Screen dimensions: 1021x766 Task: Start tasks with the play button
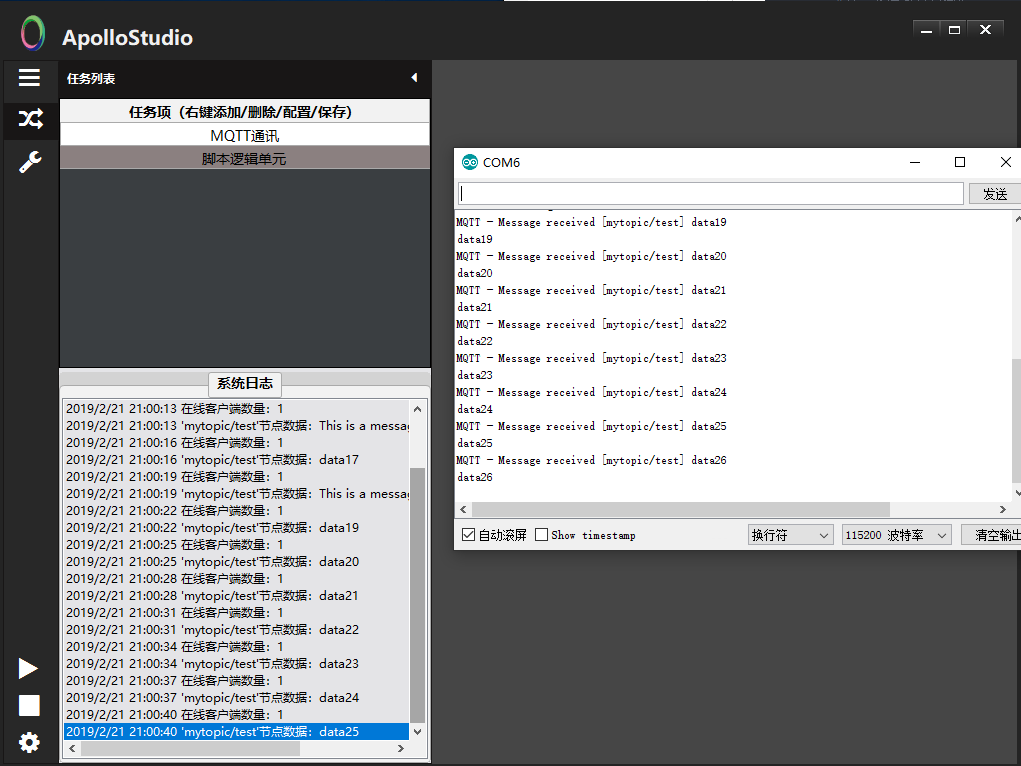click(28, 668)
